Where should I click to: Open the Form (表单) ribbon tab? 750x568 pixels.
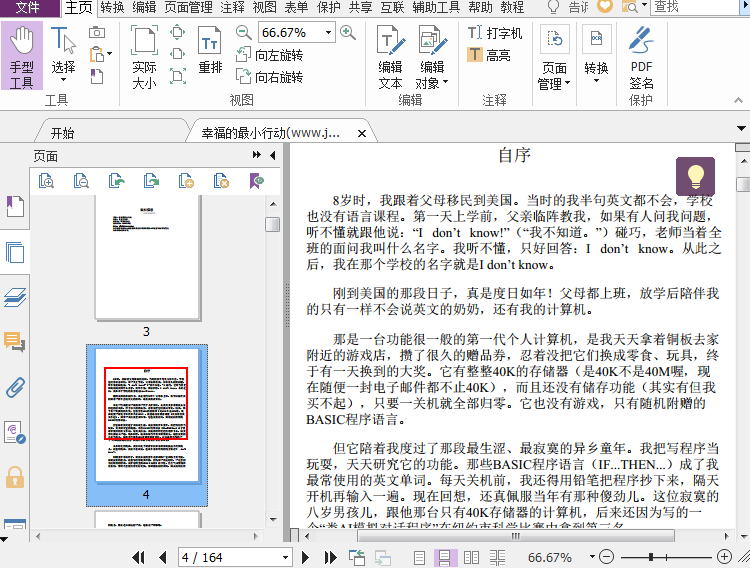296,7
